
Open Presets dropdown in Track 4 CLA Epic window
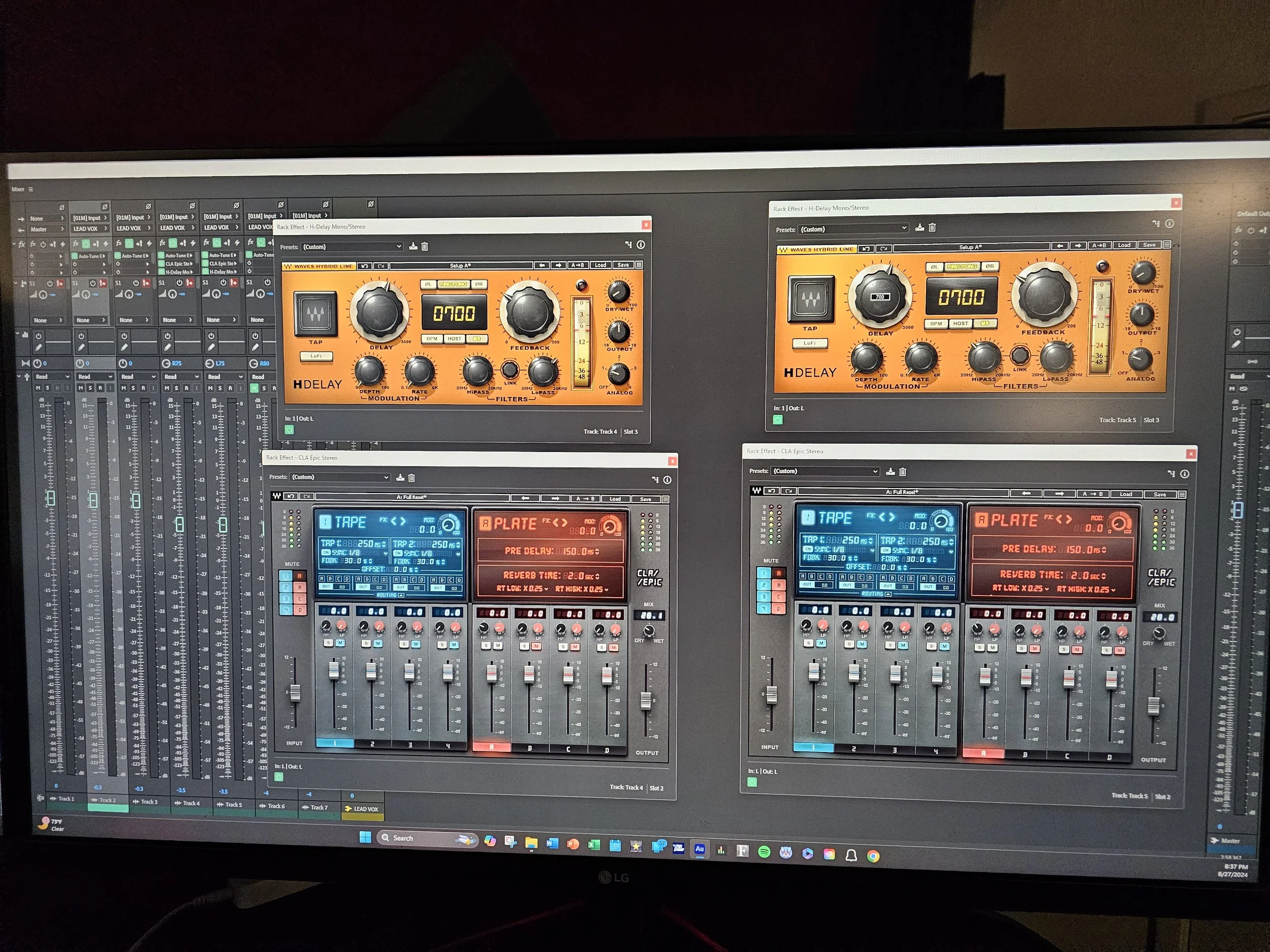click(340, 477)
